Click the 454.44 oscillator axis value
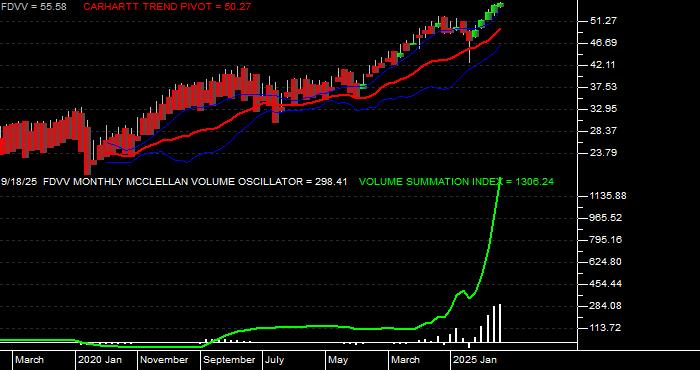This screenshot has width=700, height=370. click(x=606, y=284)
